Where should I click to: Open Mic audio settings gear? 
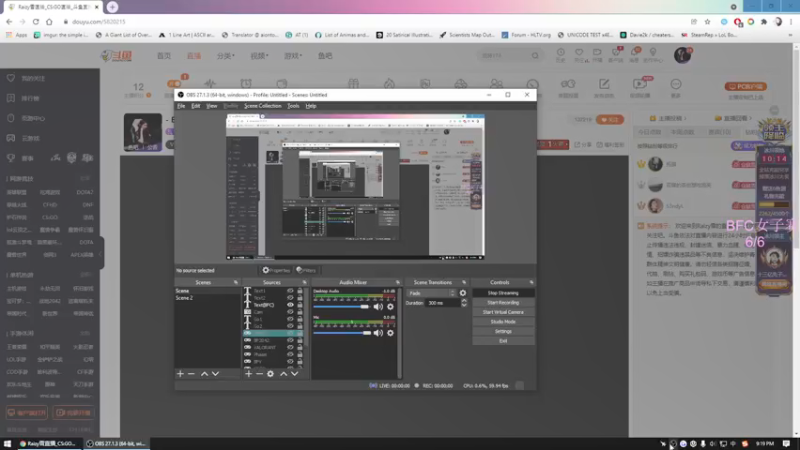coord(390,333)
